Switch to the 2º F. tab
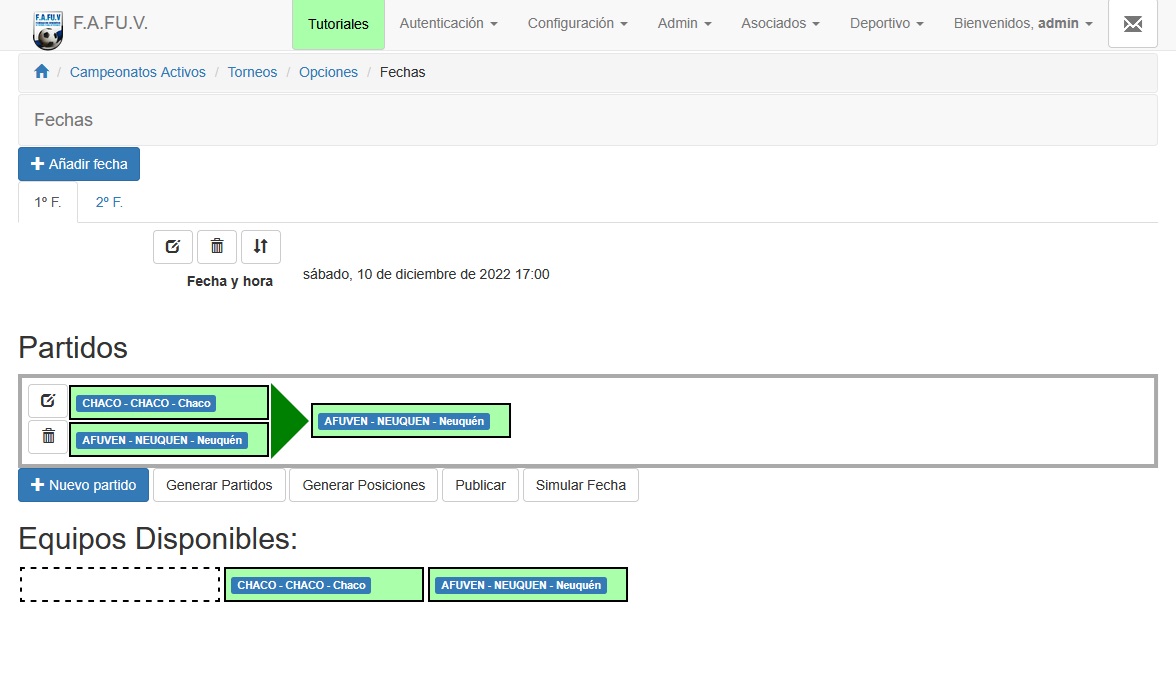The image size is (1176, 683). click(108, 202)
